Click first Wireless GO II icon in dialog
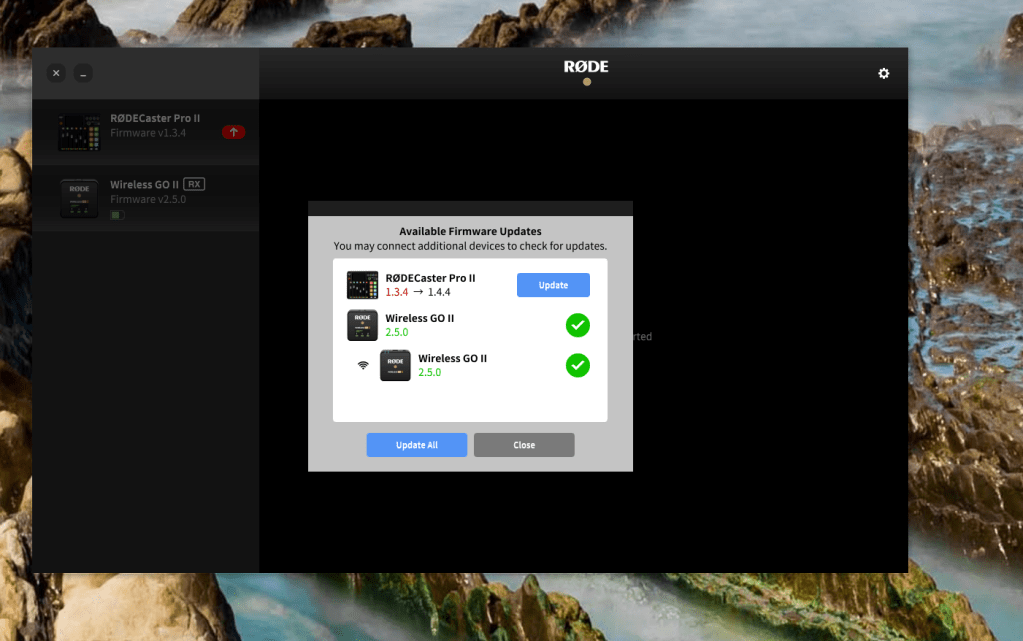This screenshot has height=641, width=1023. [362, 325]
